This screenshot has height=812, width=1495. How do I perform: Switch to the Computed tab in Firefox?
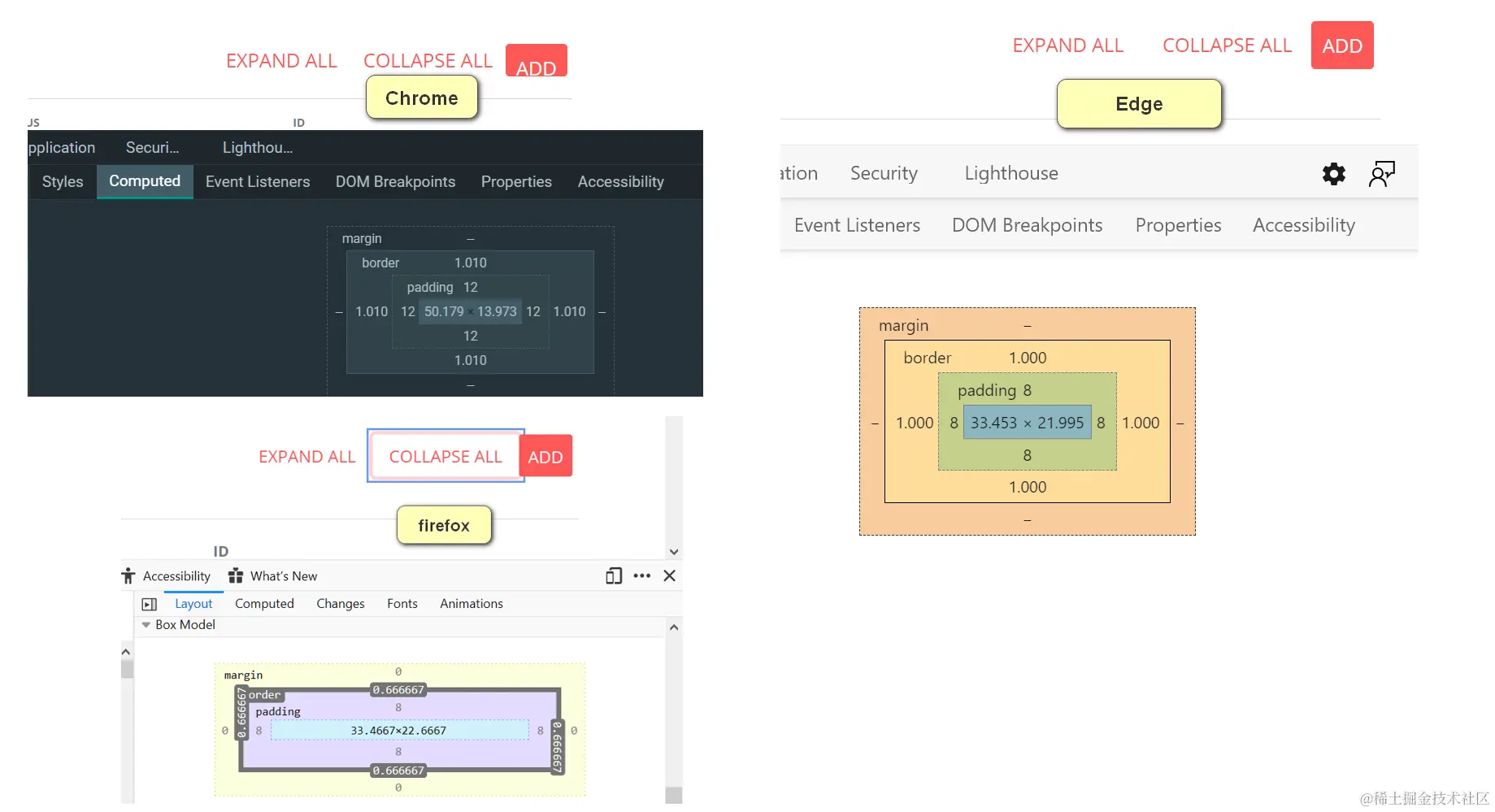point(264,603)
